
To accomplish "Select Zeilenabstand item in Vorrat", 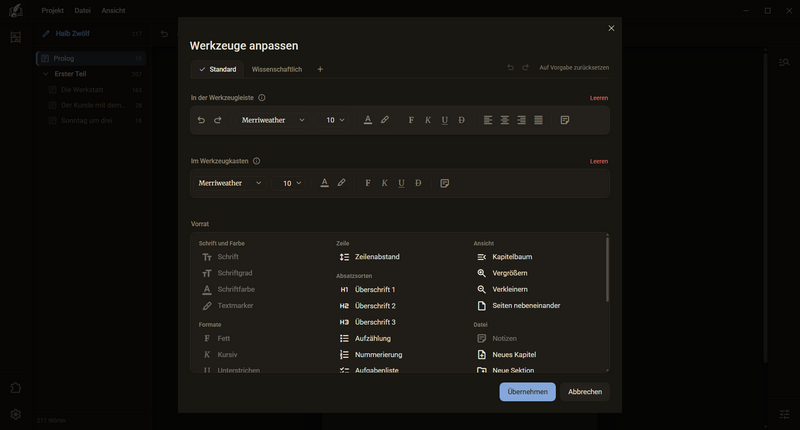I will click(370, 257).
